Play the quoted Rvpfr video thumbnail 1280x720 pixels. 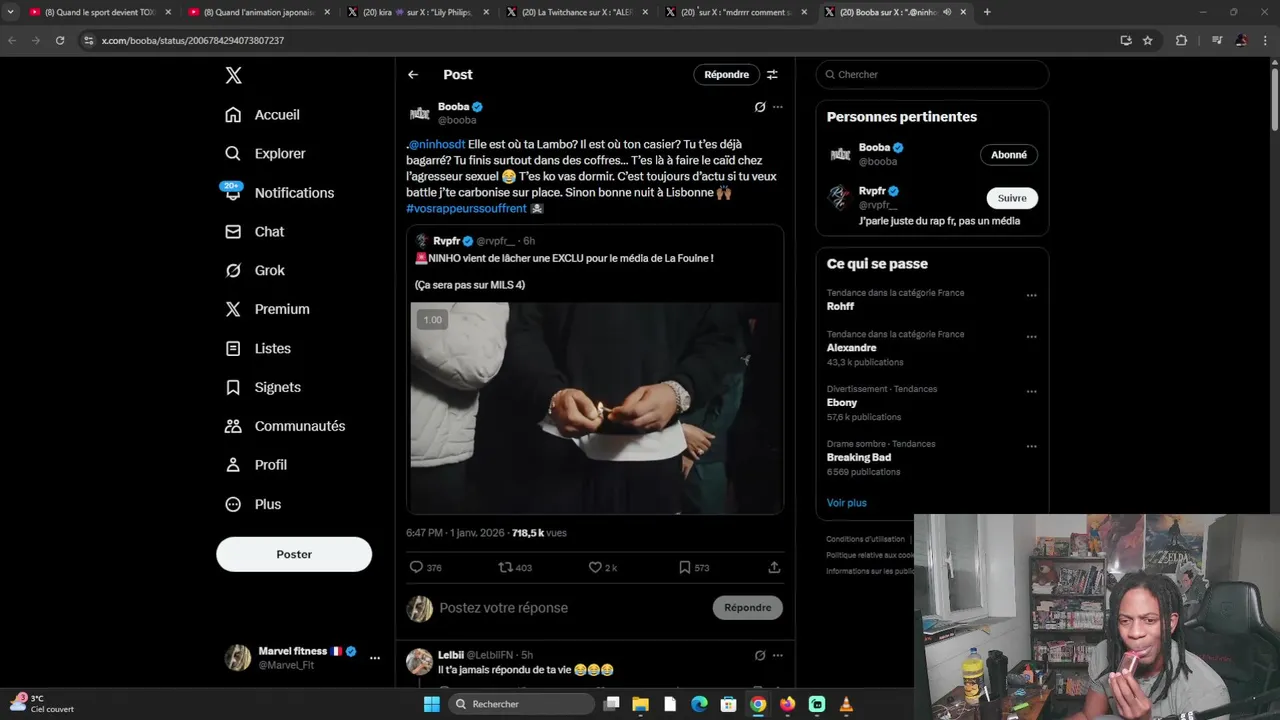pyautogui.click(x=595, y=408)
